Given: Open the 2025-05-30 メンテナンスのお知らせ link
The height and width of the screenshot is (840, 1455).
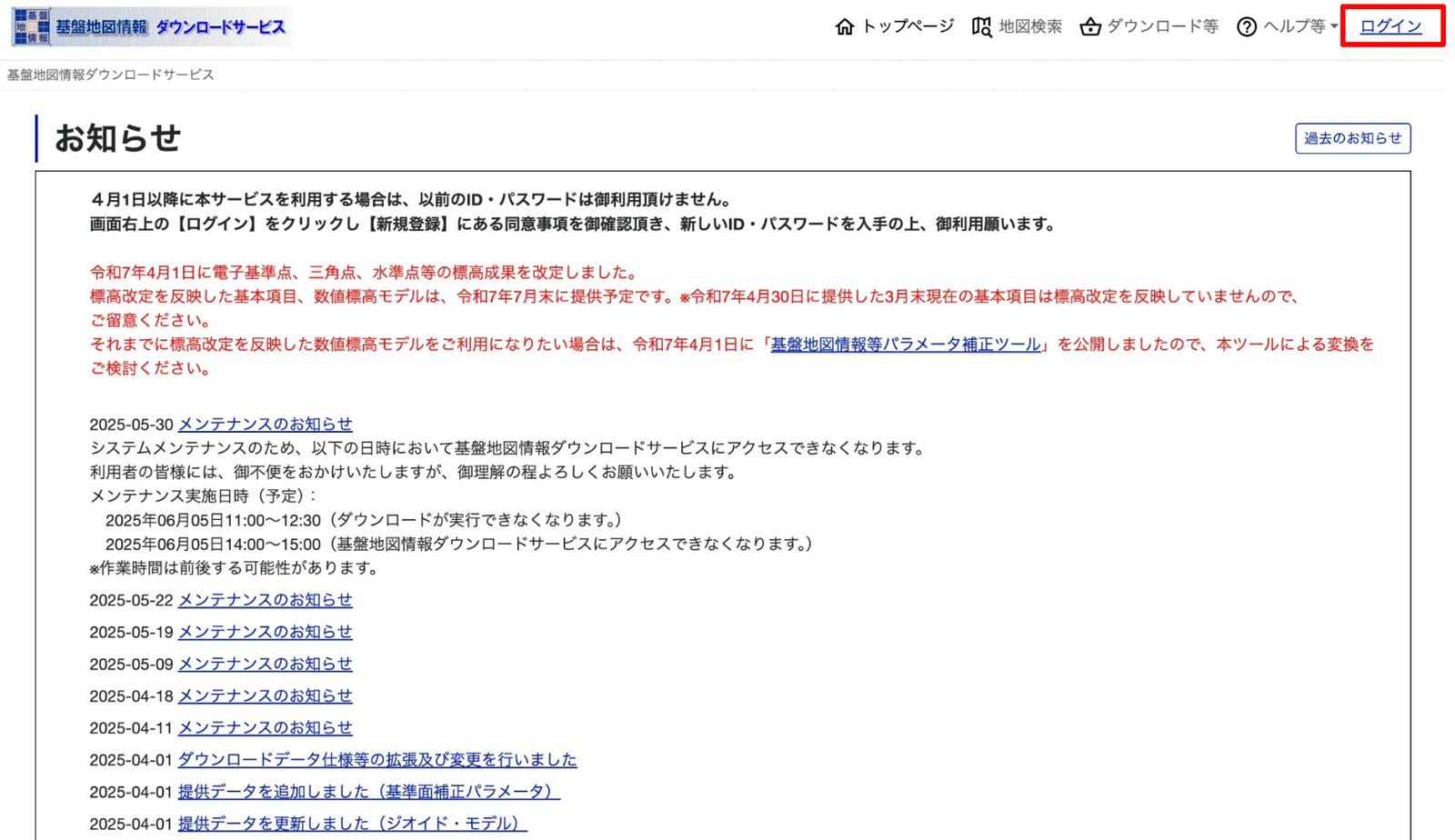Looking at the screenshot, I should [265, 425].
